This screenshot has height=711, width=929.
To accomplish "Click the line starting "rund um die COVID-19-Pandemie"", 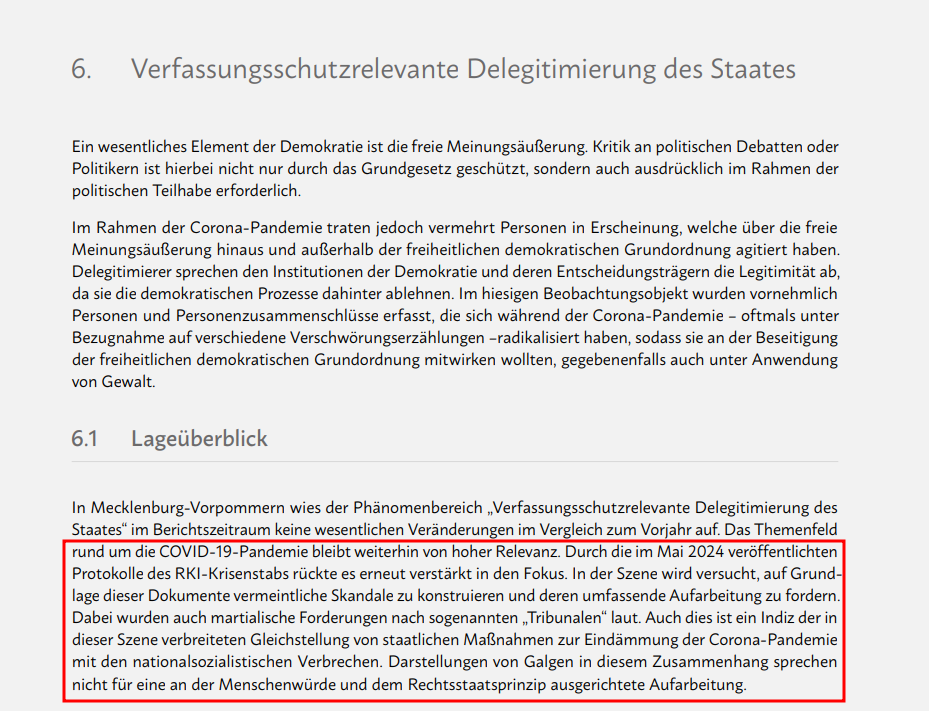I will pos(455,552).
